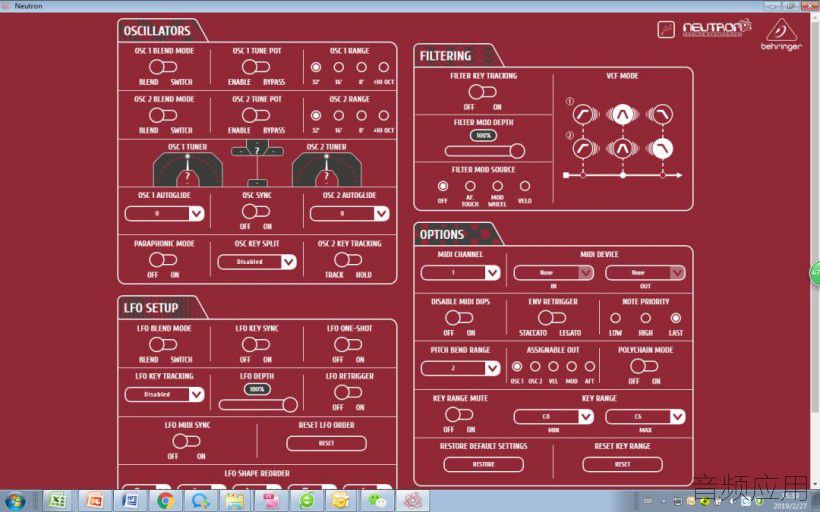Click the Filter Mod Depth slider handle

pos(517,151)
